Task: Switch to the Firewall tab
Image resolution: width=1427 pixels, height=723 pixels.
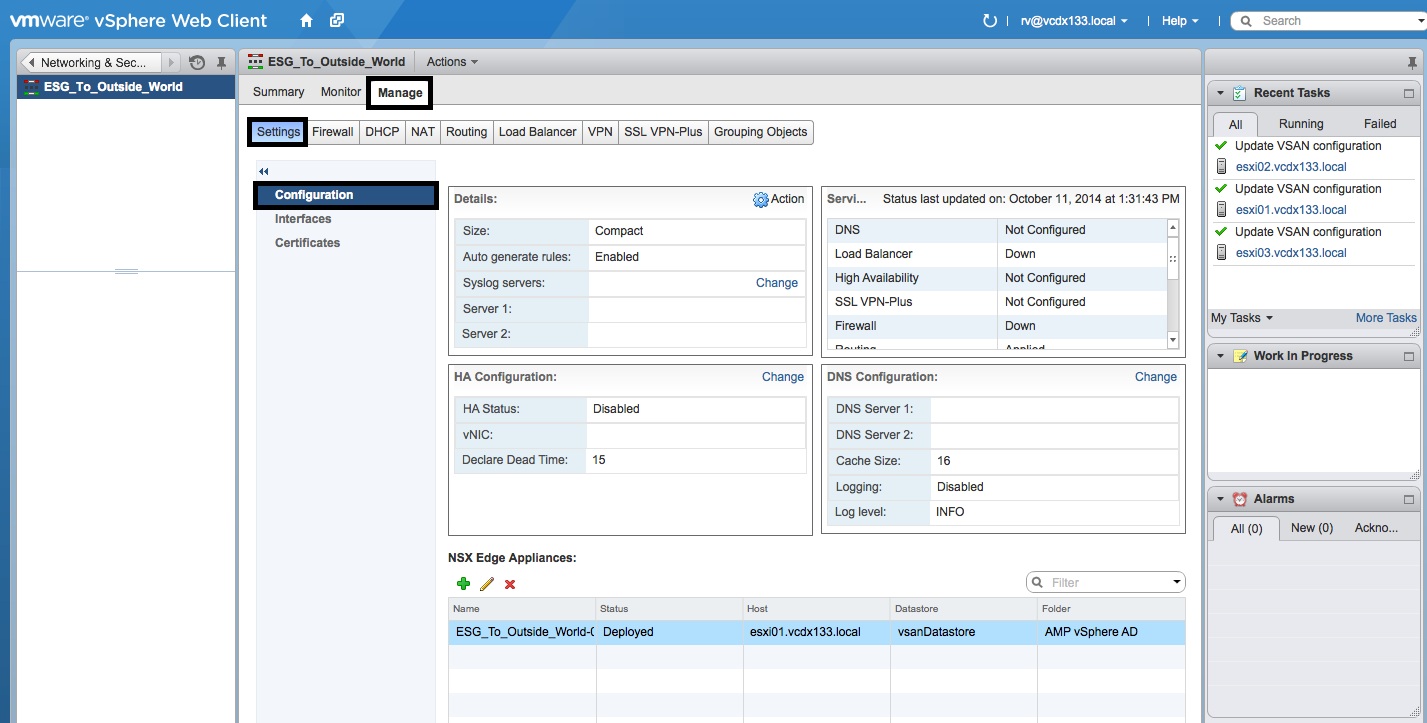Action: point(332,132)
